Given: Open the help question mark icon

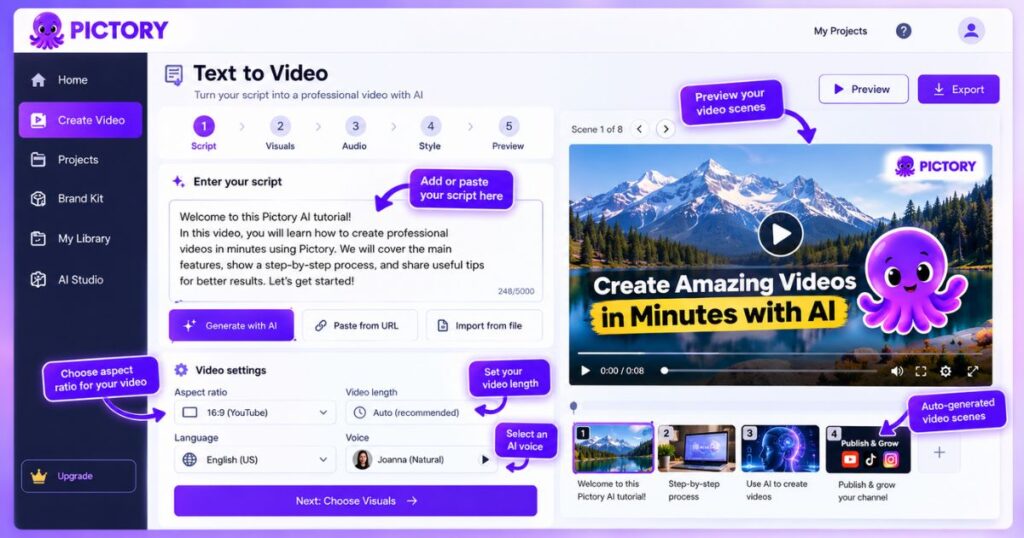Looking at the screenshot, I should pos(903,31).
